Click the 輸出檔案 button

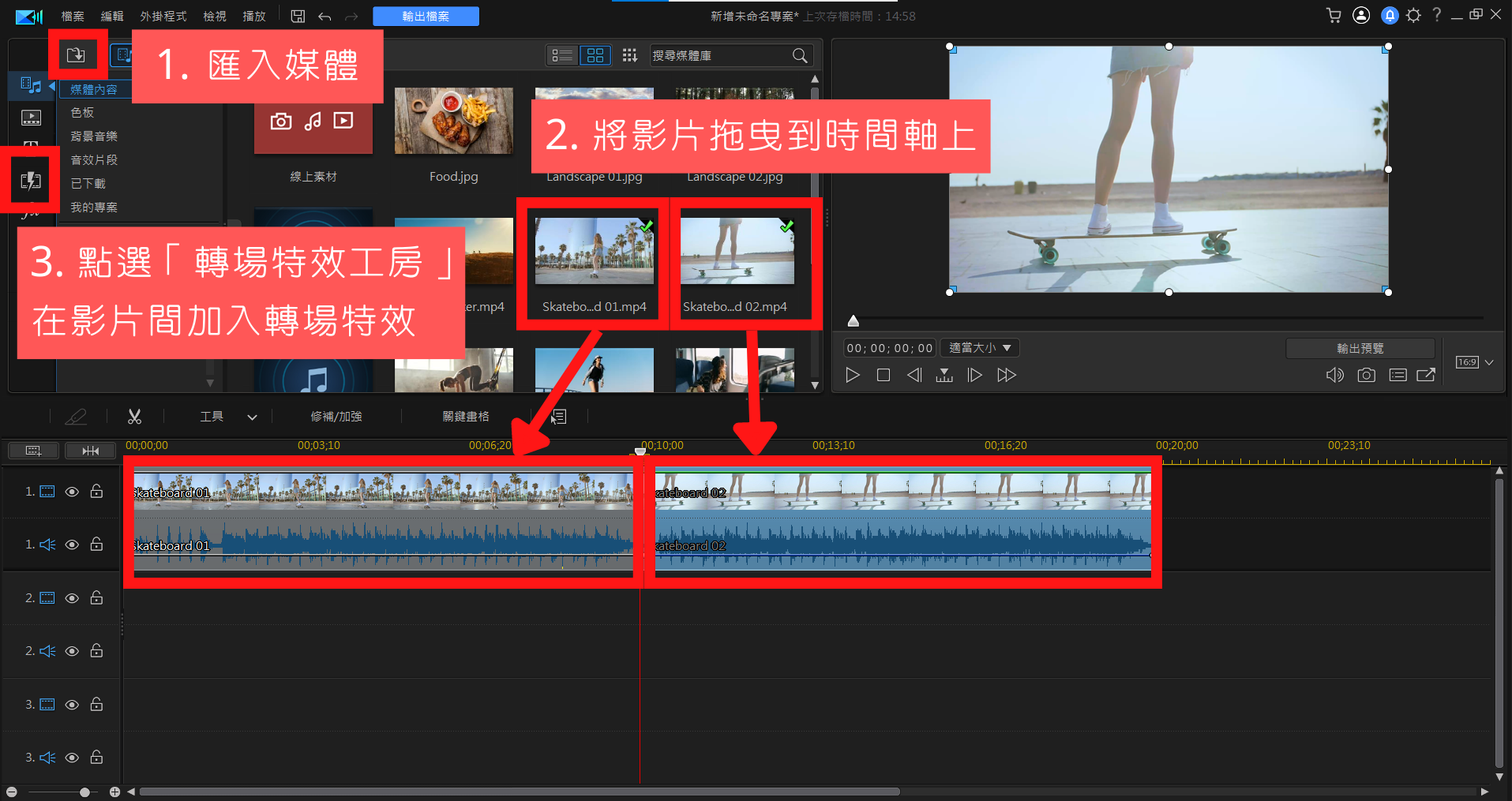tap(426, 16)
